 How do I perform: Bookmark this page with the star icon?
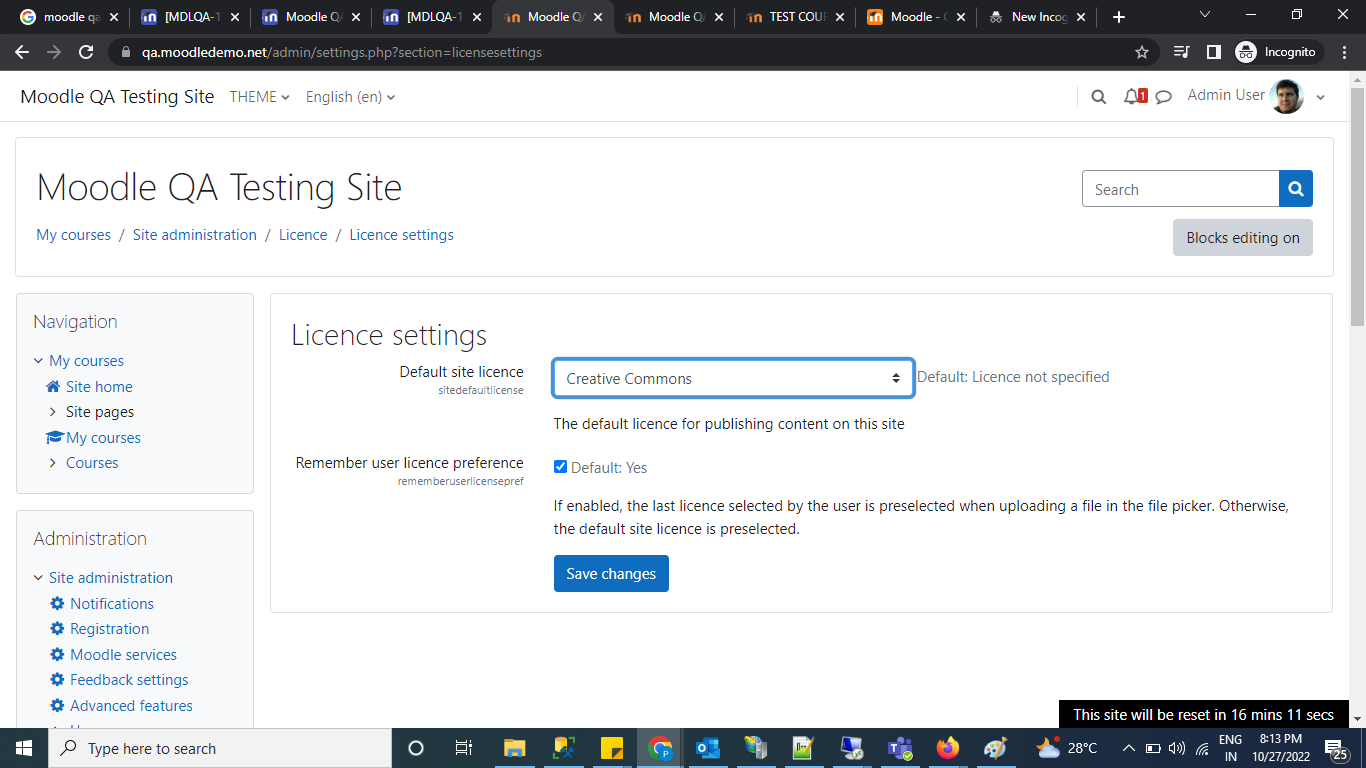click(x=1142, y=52)
